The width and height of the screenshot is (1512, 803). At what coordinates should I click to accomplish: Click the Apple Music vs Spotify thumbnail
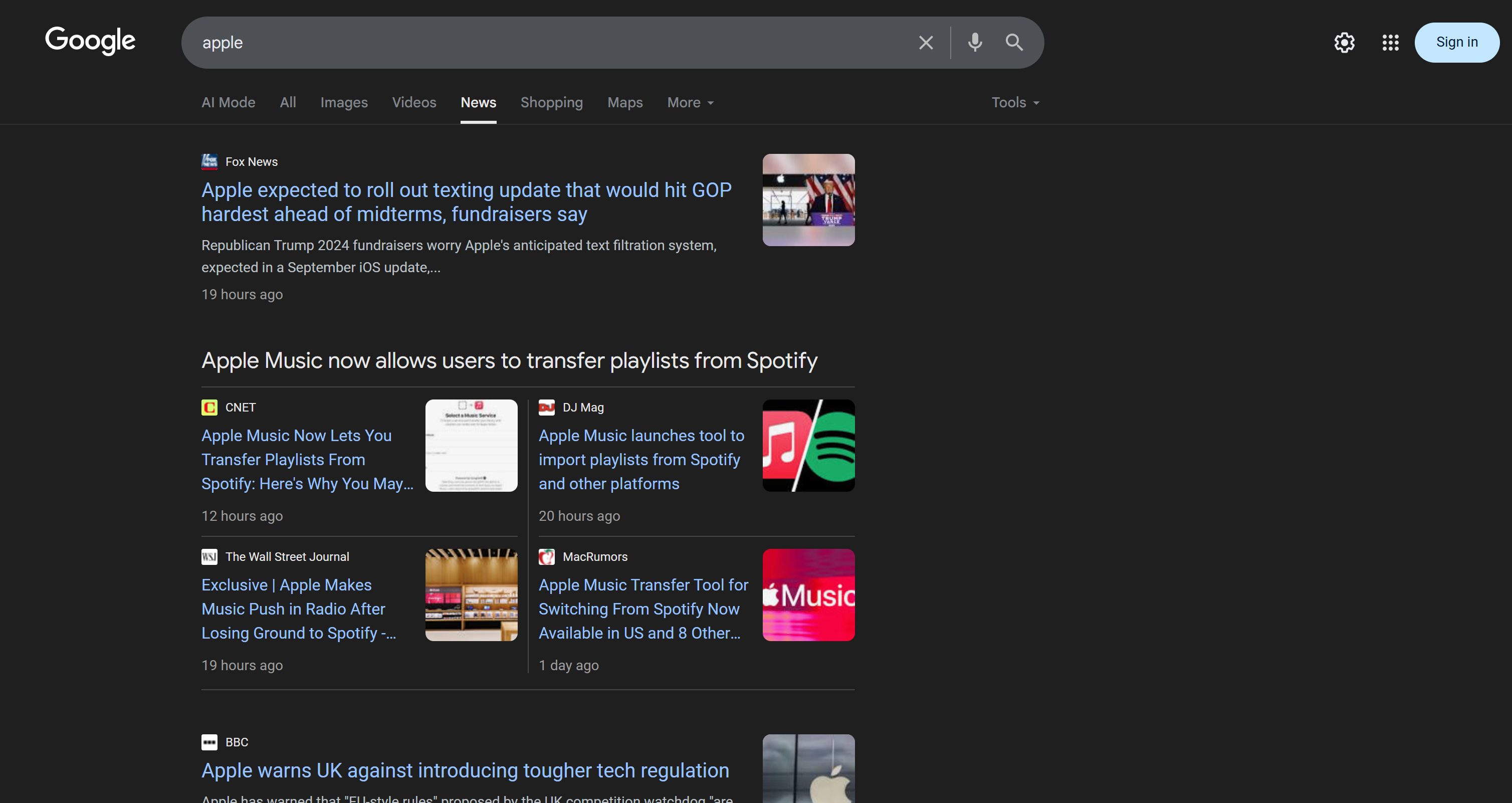point(808,446)
